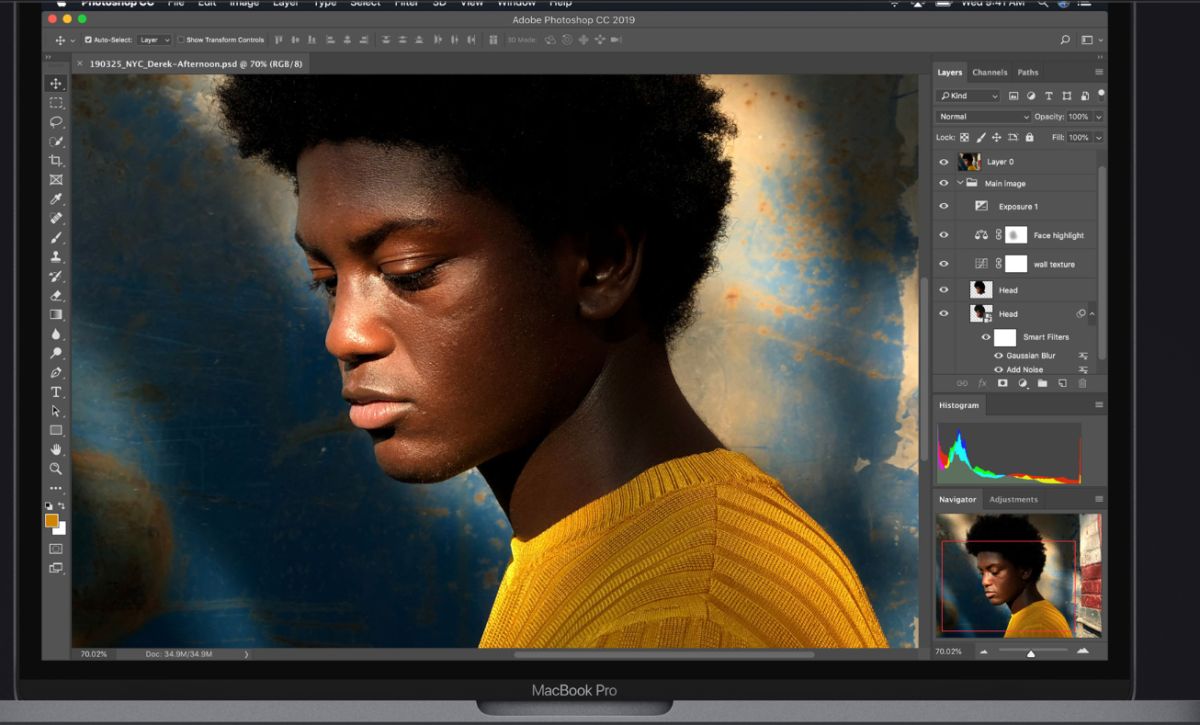Enable Show Transform Controls
This screenshot has height=725, width=1200.
click(181, 40)
